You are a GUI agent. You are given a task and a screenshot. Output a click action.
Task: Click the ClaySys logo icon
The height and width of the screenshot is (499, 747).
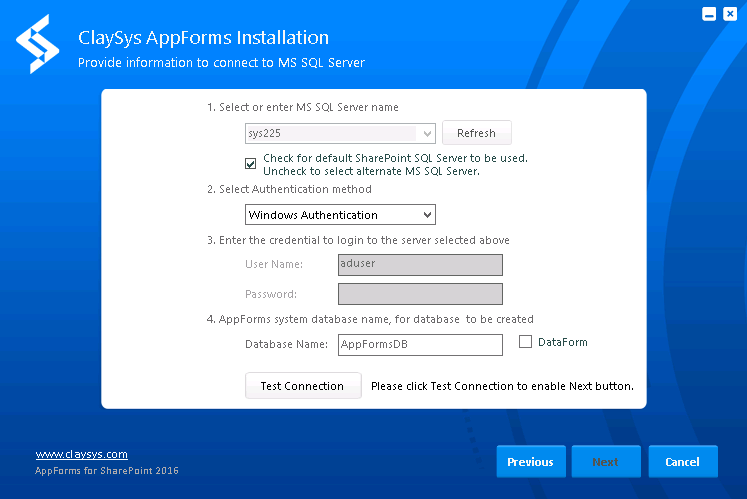click(x=38, y=44)
